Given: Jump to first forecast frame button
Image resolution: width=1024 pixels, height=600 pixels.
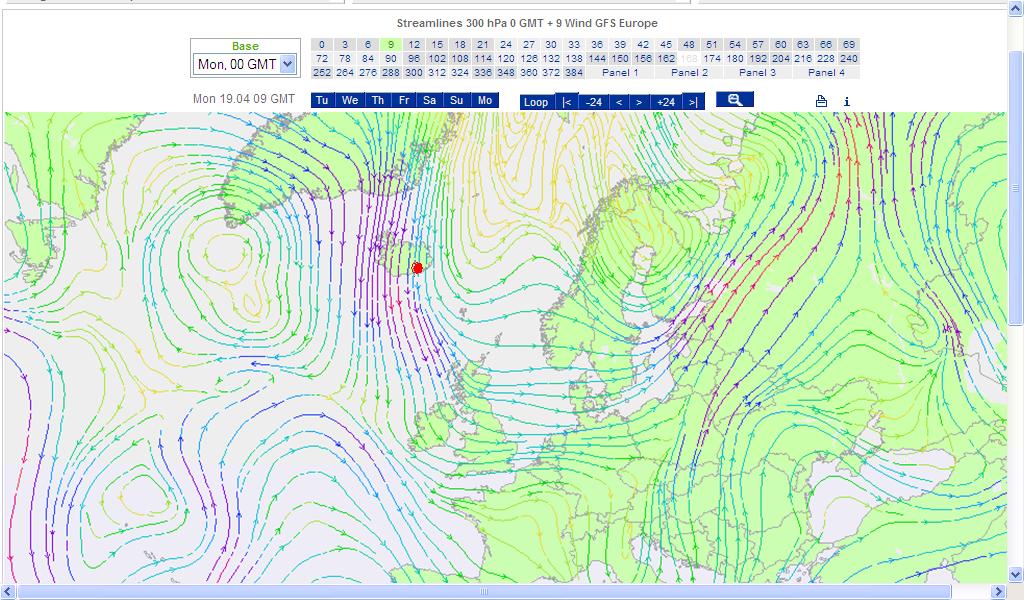Looking at the screenshot, I should coord(567,101).
